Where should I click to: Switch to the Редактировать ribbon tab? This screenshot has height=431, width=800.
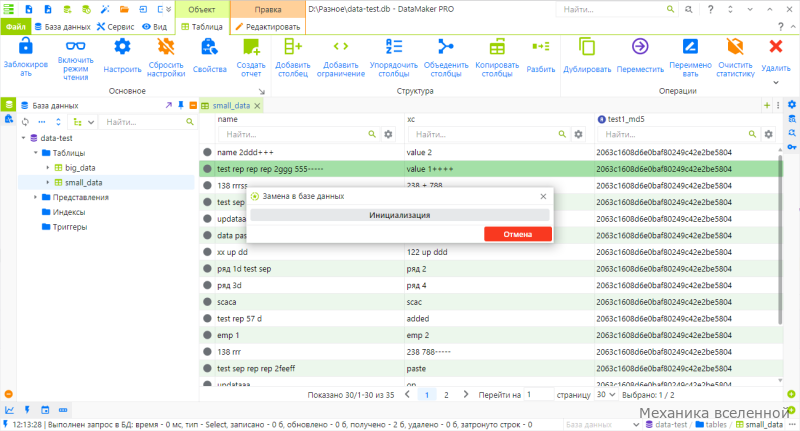[268, 27]
